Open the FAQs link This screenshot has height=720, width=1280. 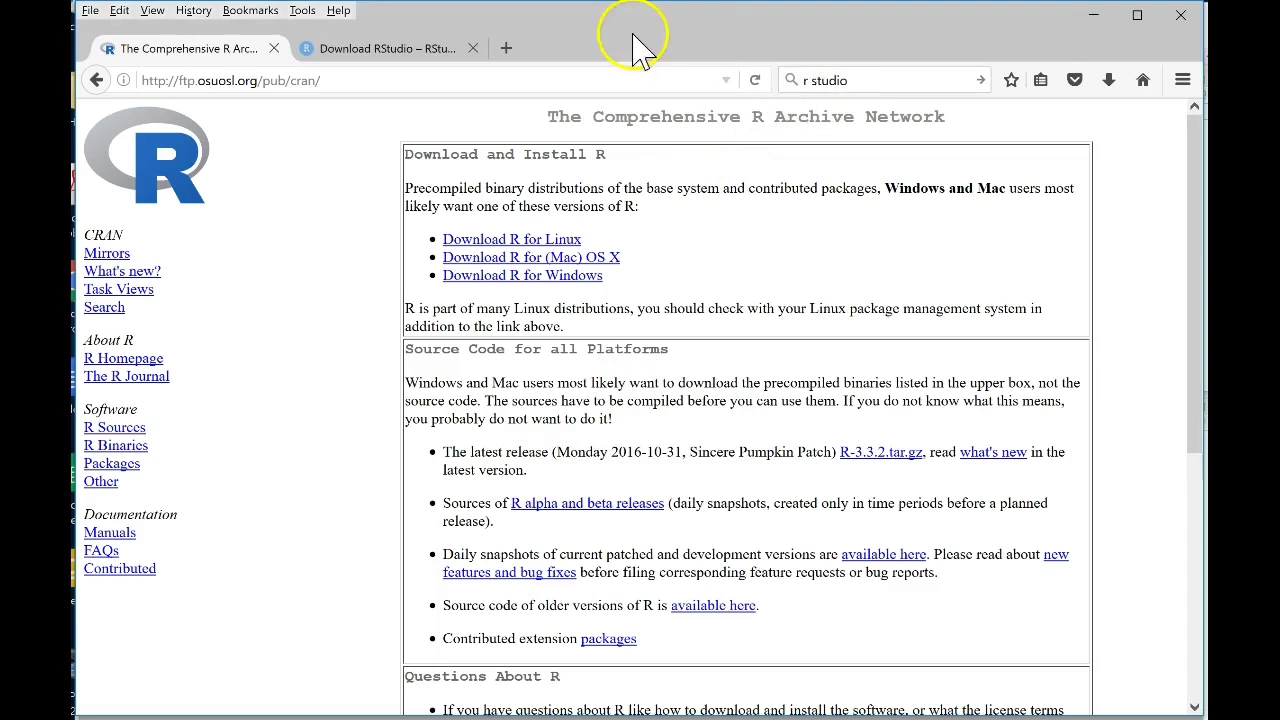click(x=101, y=550)
